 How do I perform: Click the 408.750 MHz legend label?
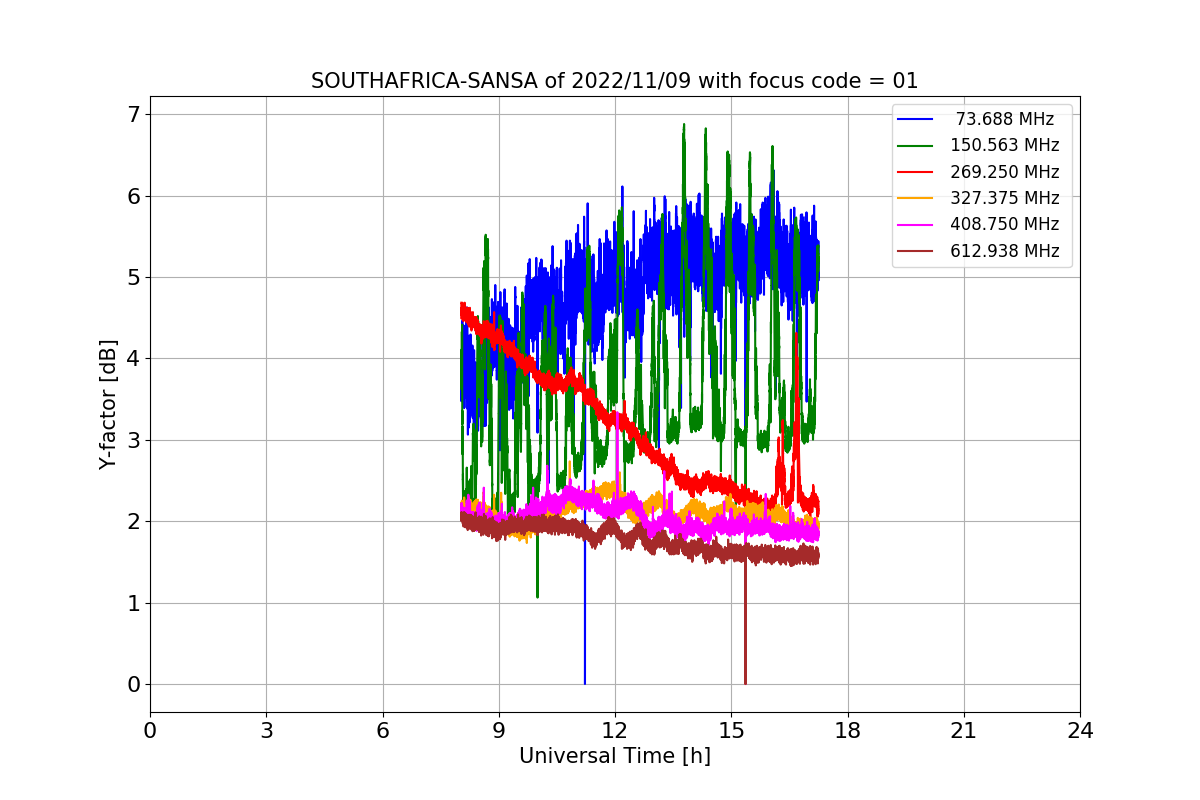(x=1005, y=224)
